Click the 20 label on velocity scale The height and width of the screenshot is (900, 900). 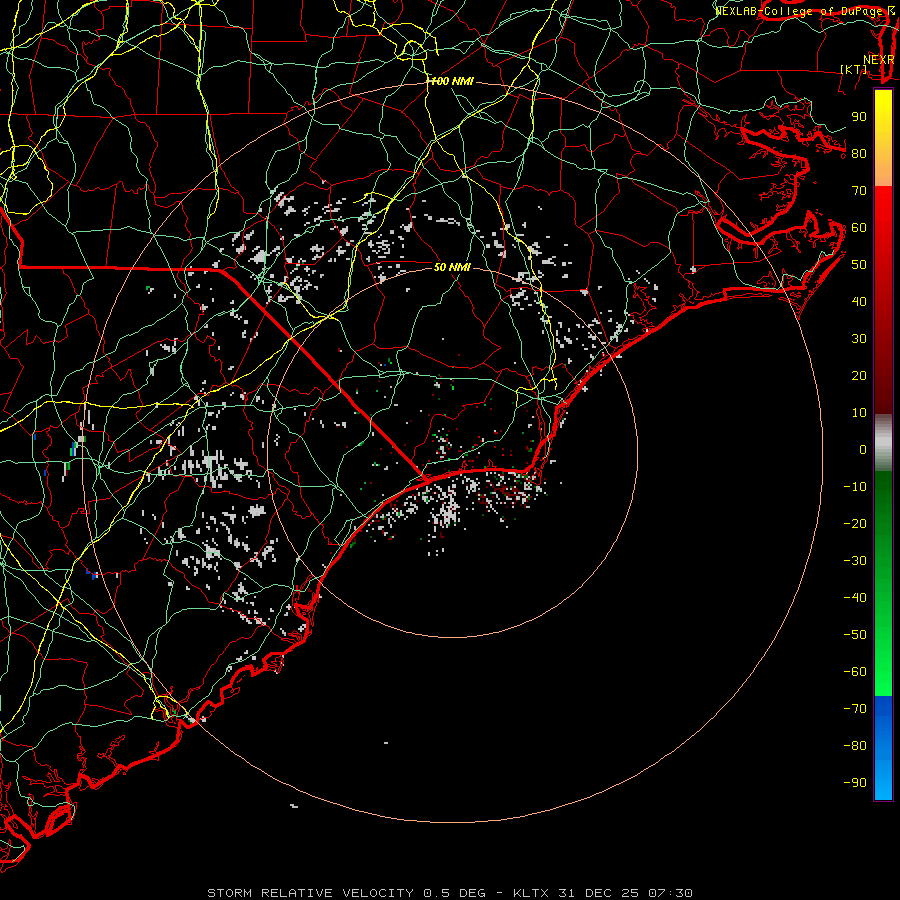pyautogui.click(x=859, y=376)
